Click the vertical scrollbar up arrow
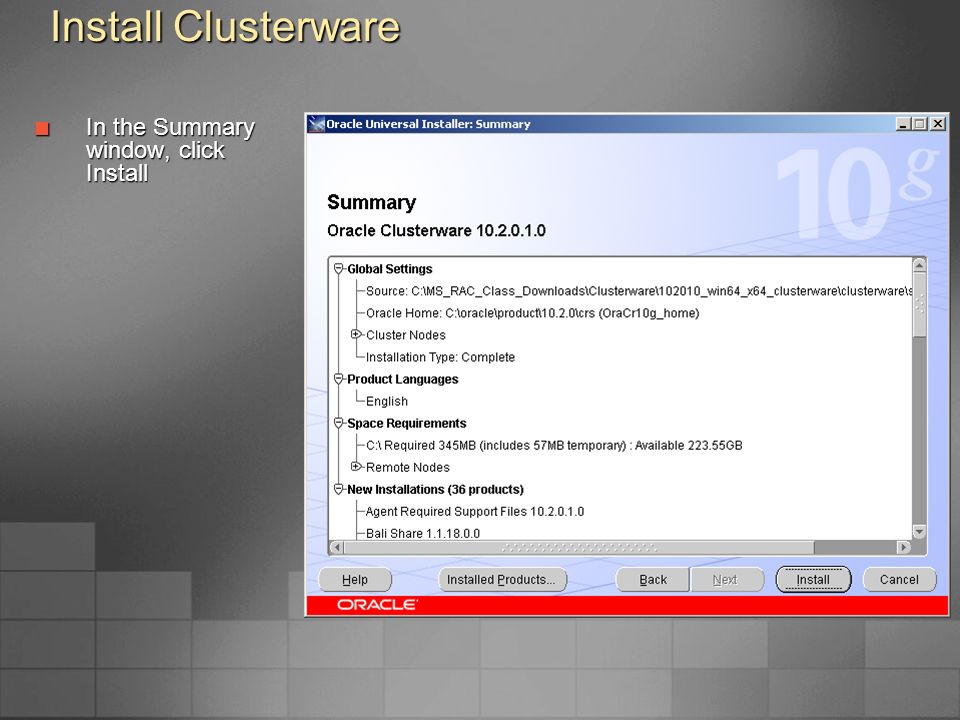This screenshot has width=960, height=720. (919, 265)
